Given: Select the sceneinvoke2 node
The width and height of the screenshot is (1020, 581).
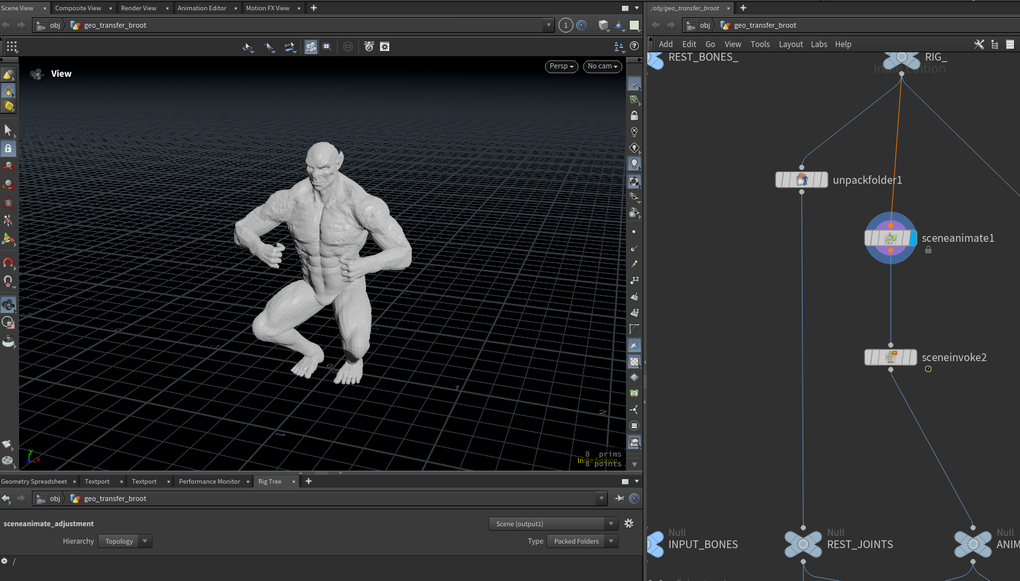Looking at the screenshot, I should 889,357.
